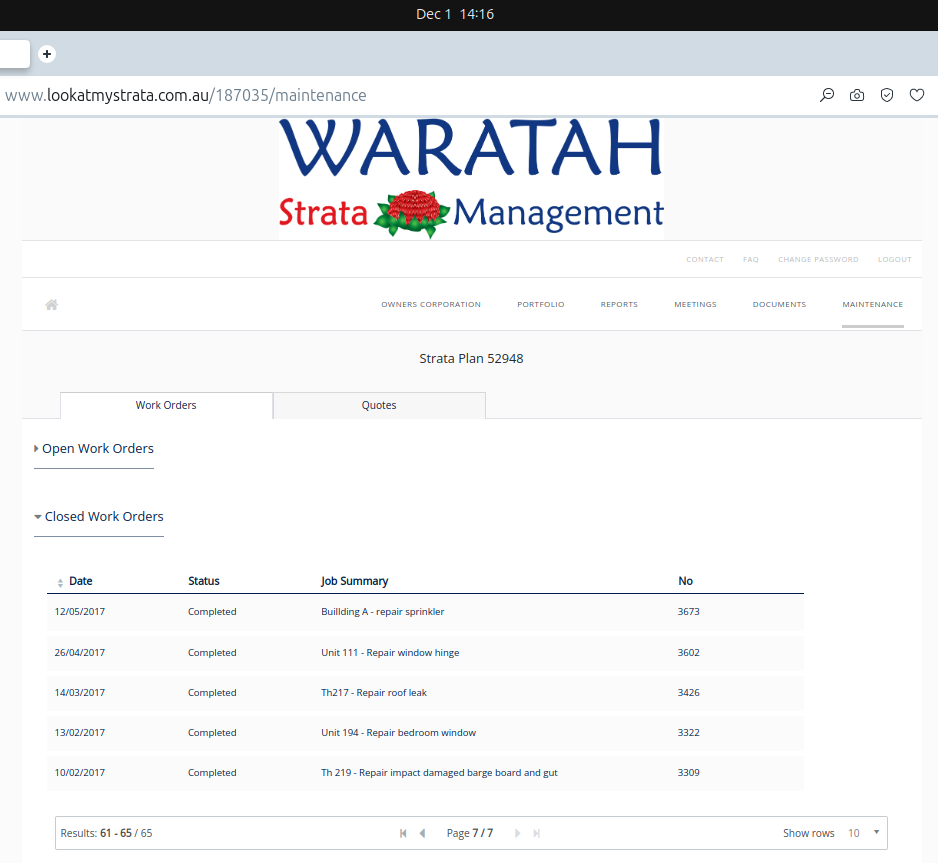Click the Logout link

894,260
